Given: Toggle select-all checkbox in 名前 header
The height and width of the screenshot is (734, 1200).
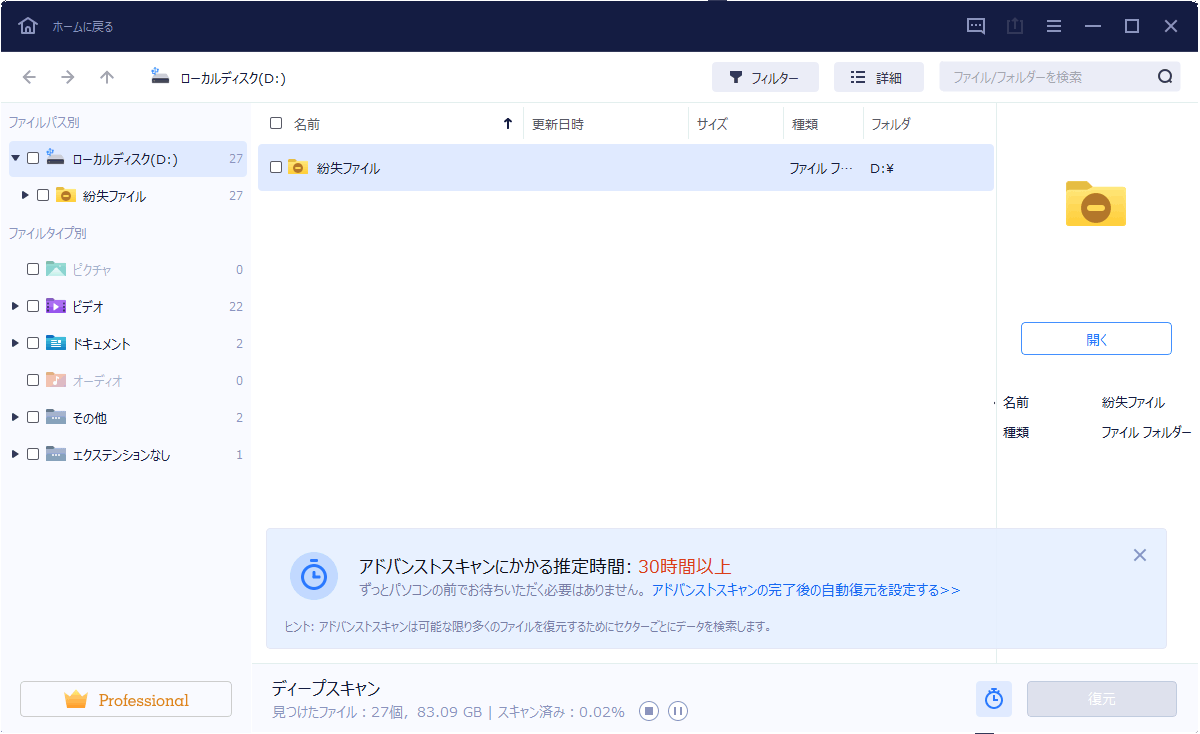Looking at the screenshot, I should [x=276, y=123].
